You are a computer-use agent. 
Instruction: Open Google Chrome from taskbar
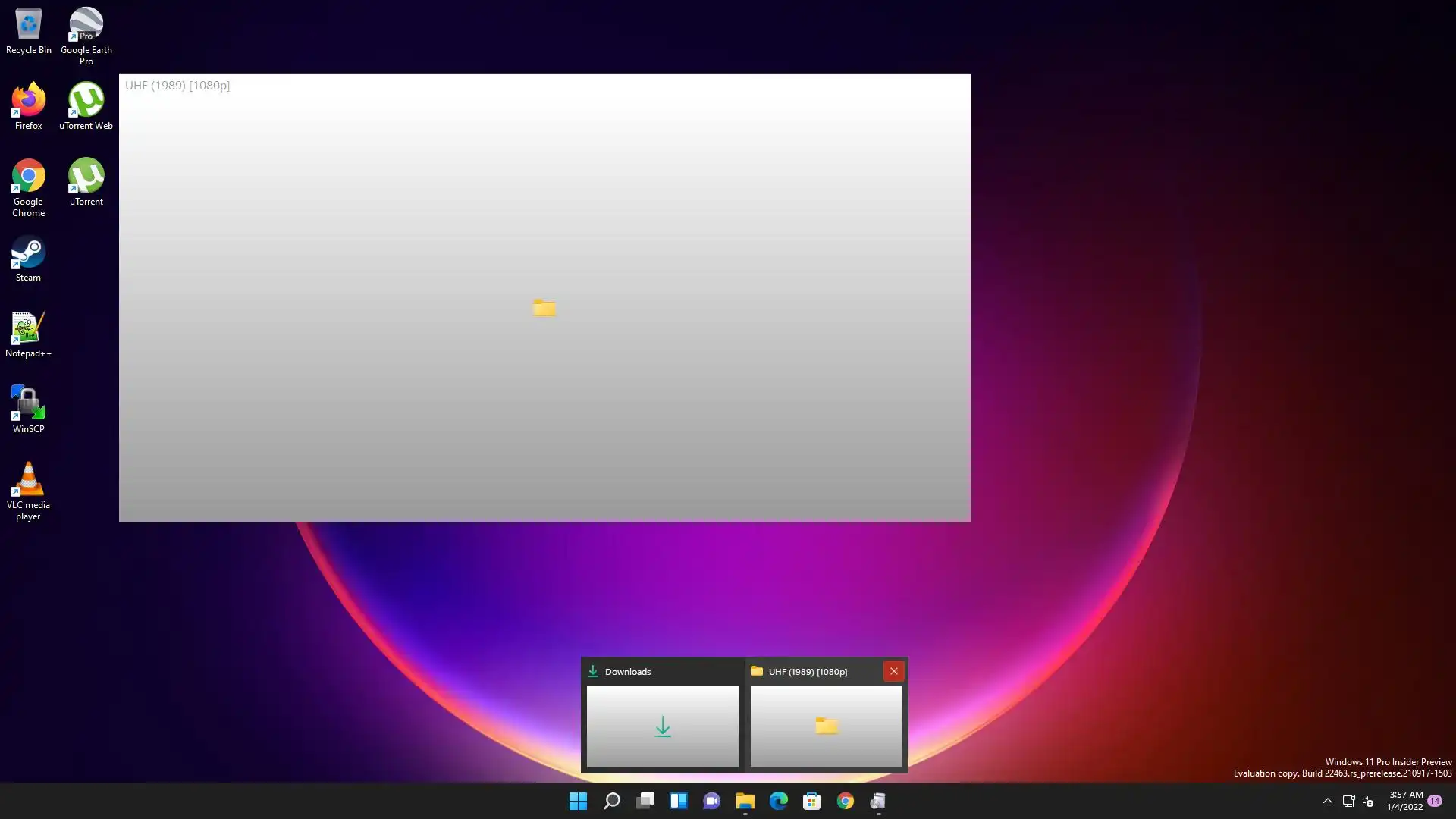click(845, 801)
